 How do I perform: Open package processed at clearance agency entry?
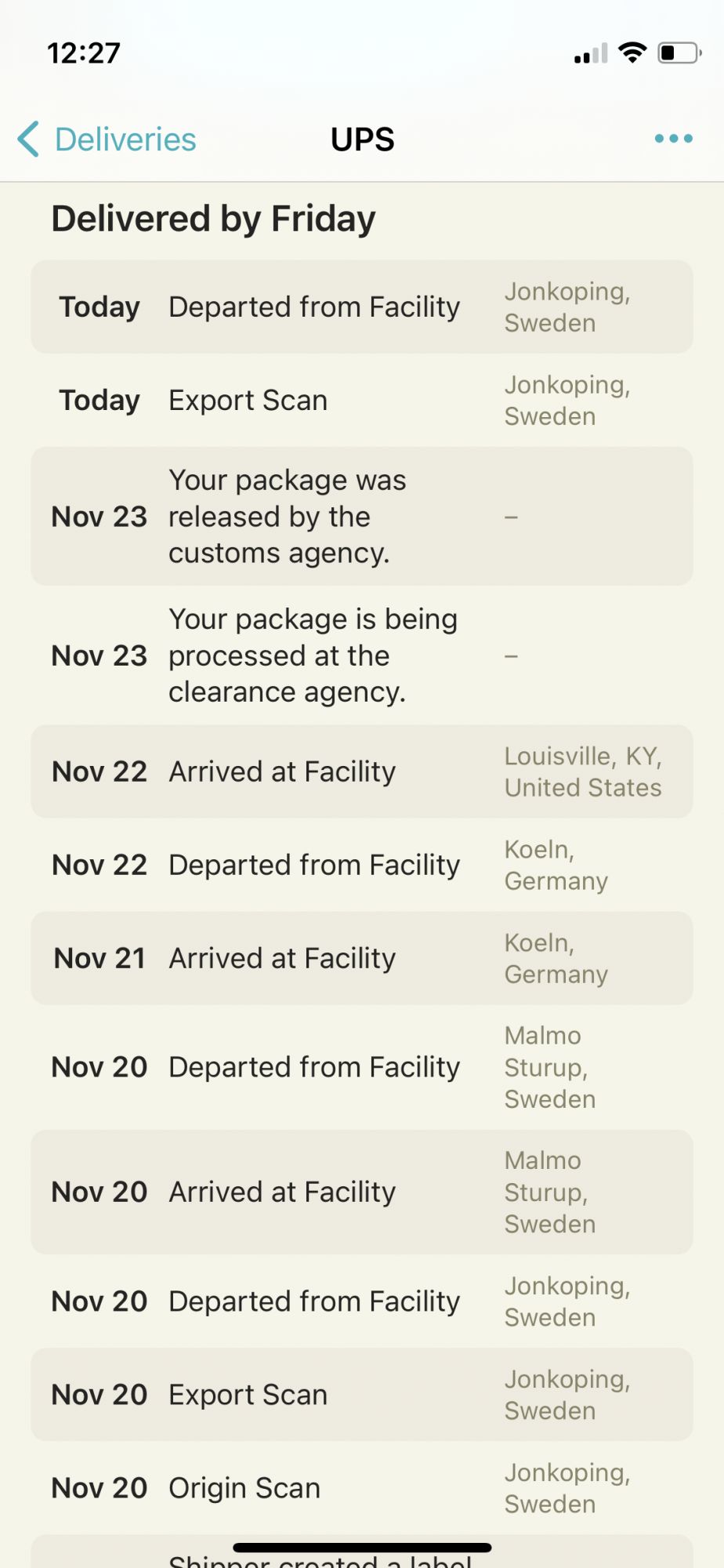pos(362,655)
